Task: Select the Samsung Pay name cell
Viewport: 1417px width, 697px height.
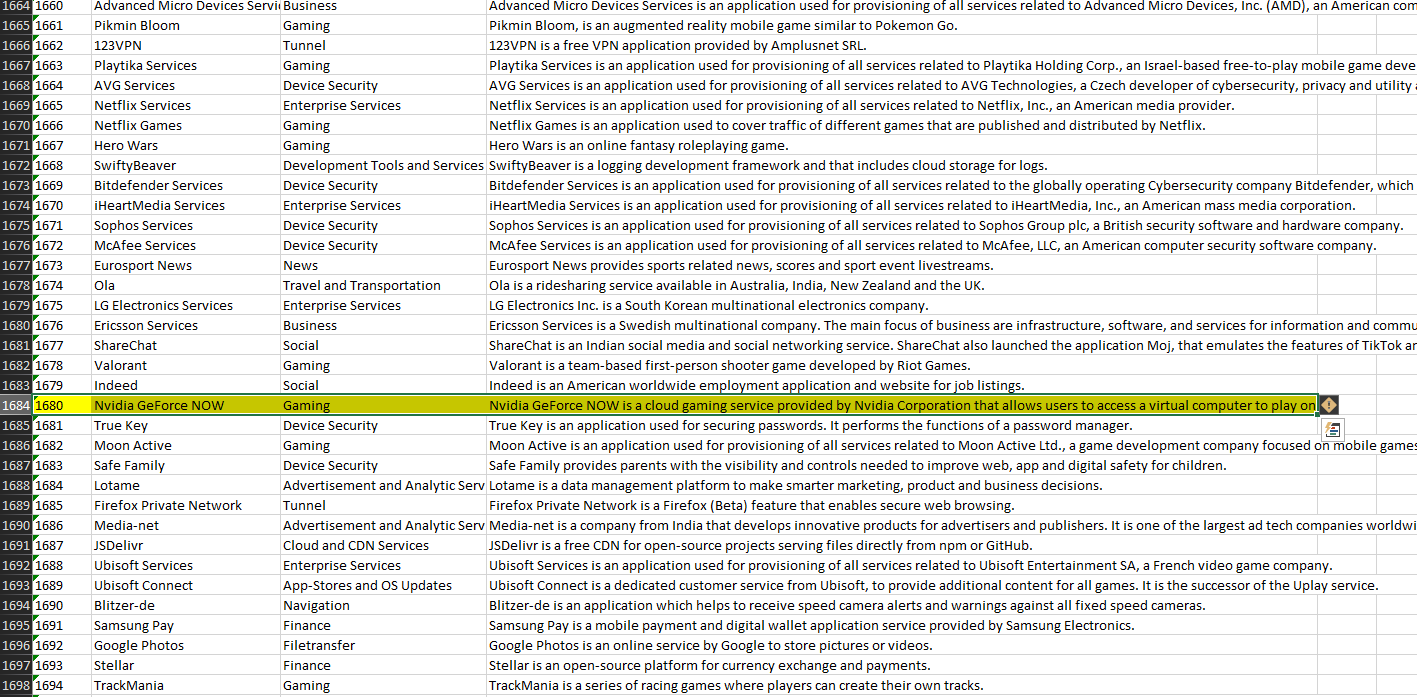Action: 186,625
